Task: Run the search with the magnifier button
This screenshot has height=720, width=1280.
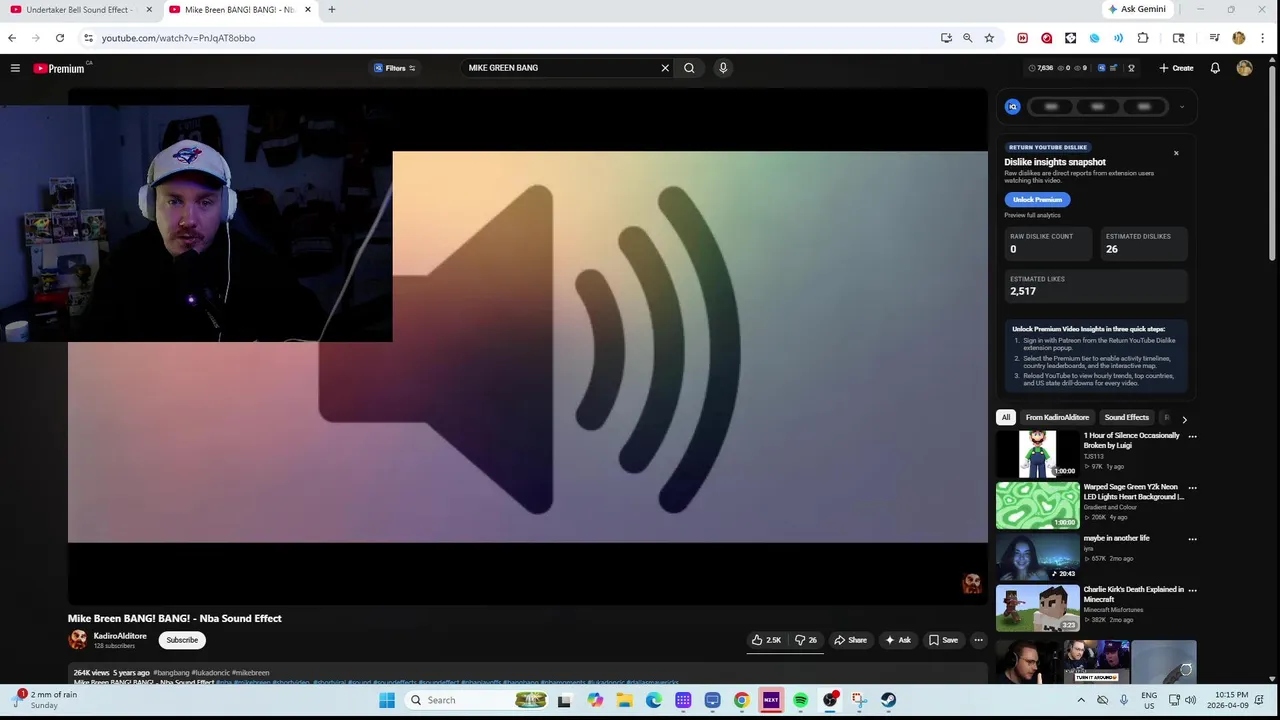Action: pos(689,68)
